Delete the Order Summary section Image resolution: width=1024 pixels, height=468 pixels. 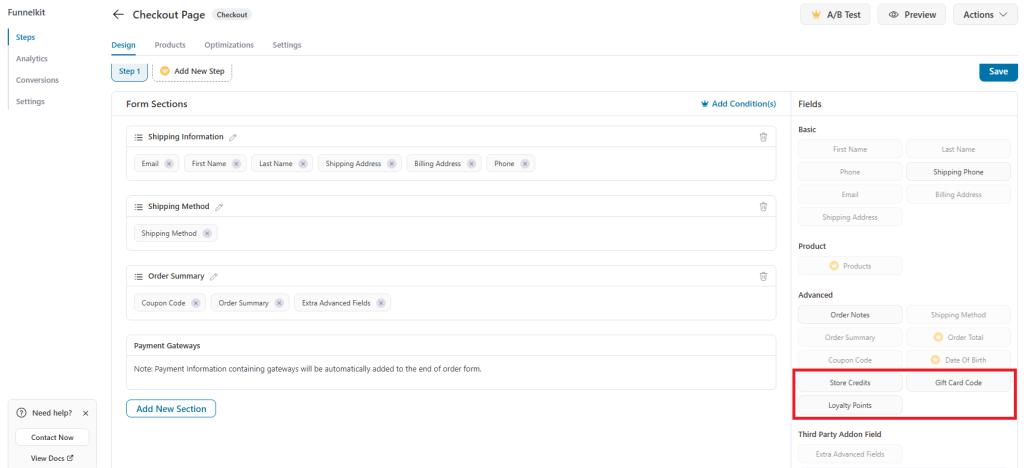click(x=763, y=276)
